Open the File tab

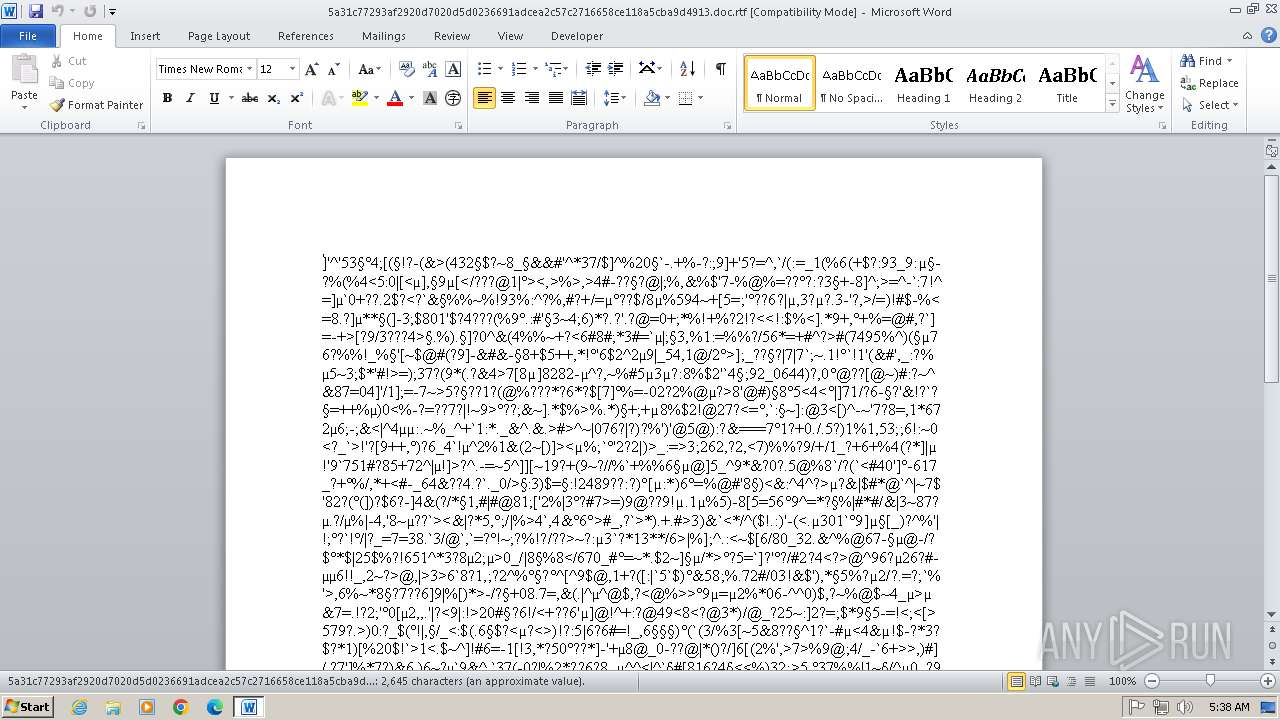point(28,36)
